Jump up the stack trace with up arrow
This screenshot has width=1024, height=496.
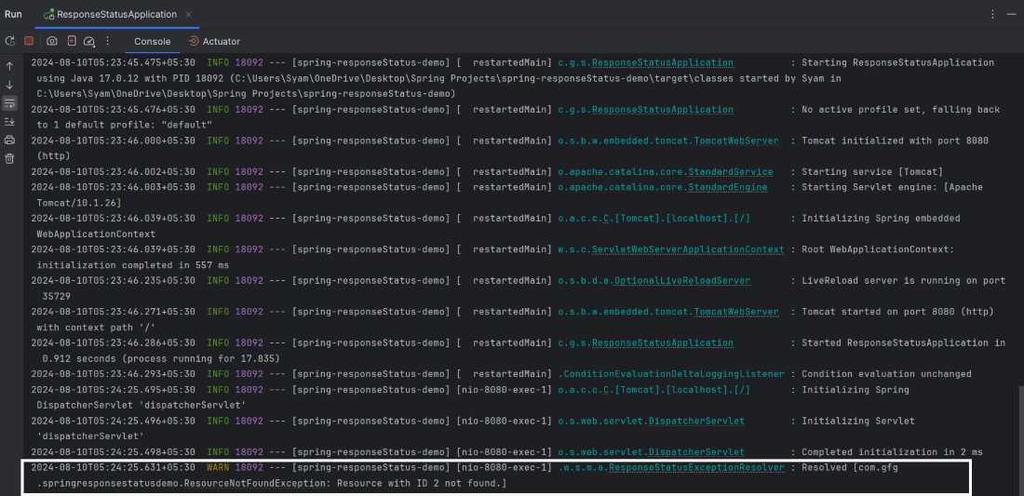click(10, 66)
